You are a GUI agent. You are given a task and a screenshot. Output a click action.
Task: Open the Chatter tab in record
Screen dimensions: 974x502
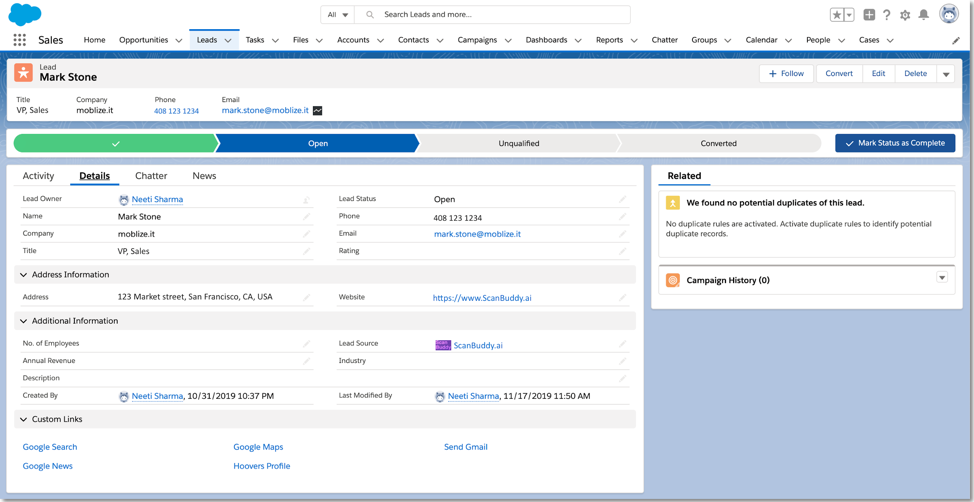151,176
